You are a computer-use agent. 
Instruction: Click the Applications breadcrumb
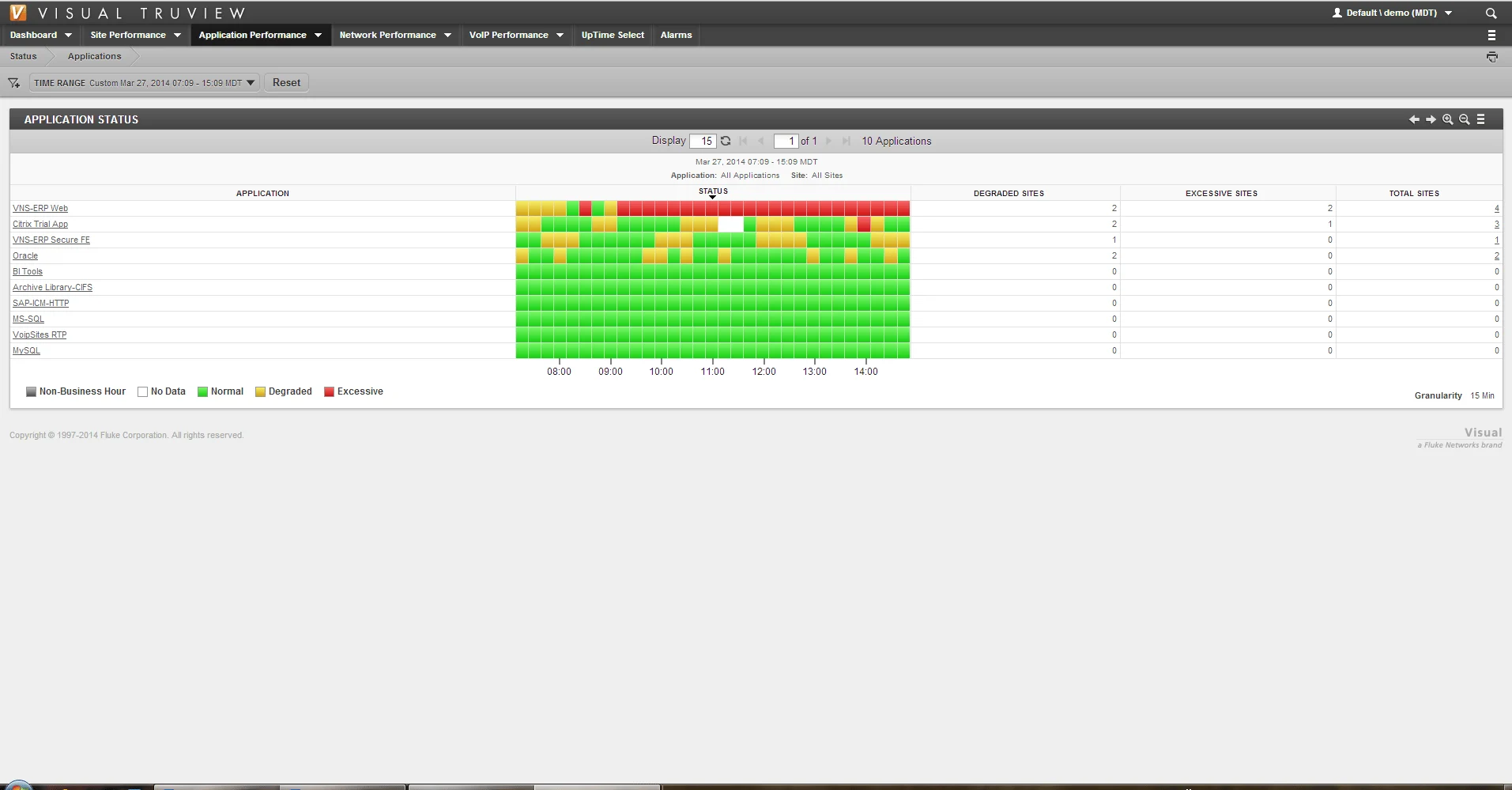point(94,56)
